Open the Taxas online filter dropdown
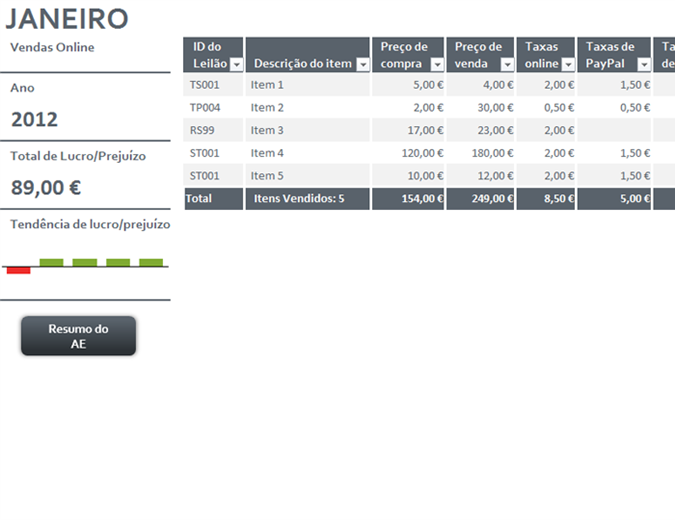The image size is (675, 520). click(569, 65)
